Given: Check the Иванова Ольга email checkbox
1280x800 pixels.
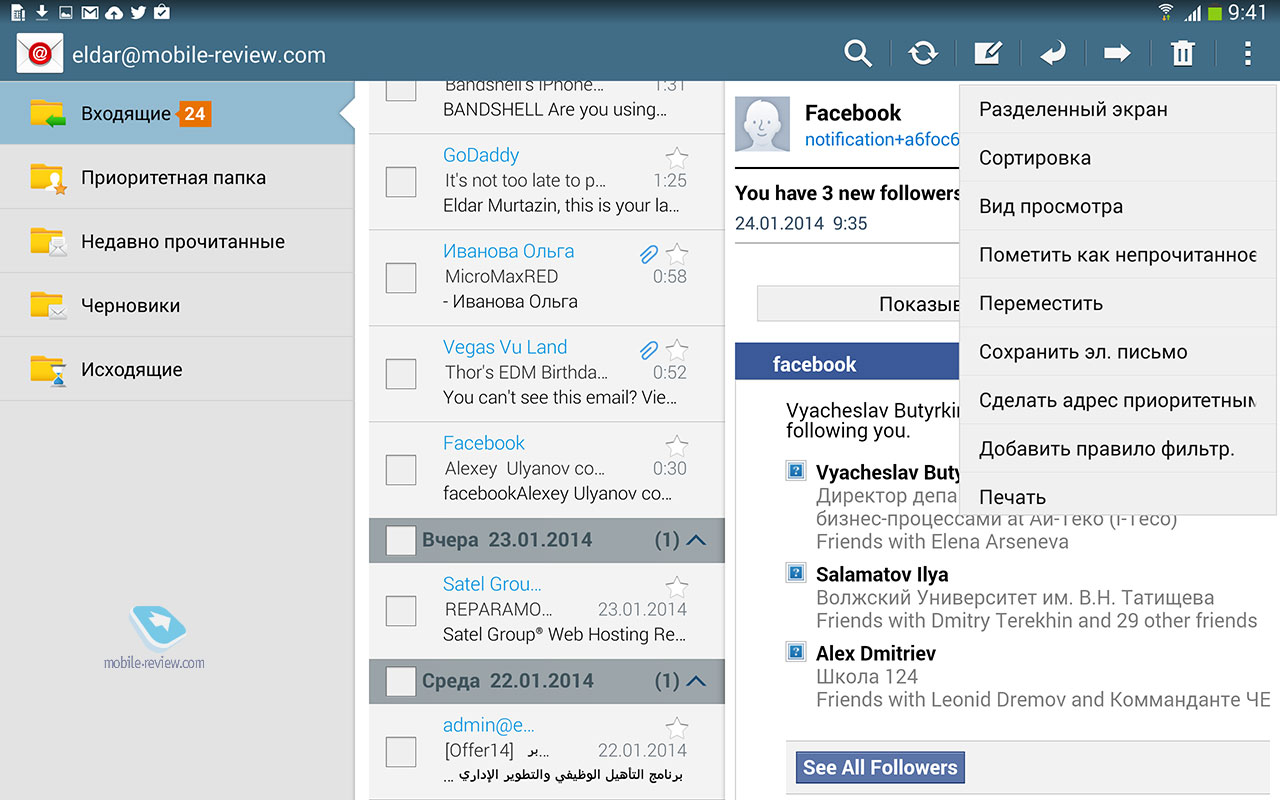Looking at the screenshot, I should point(401,278).
